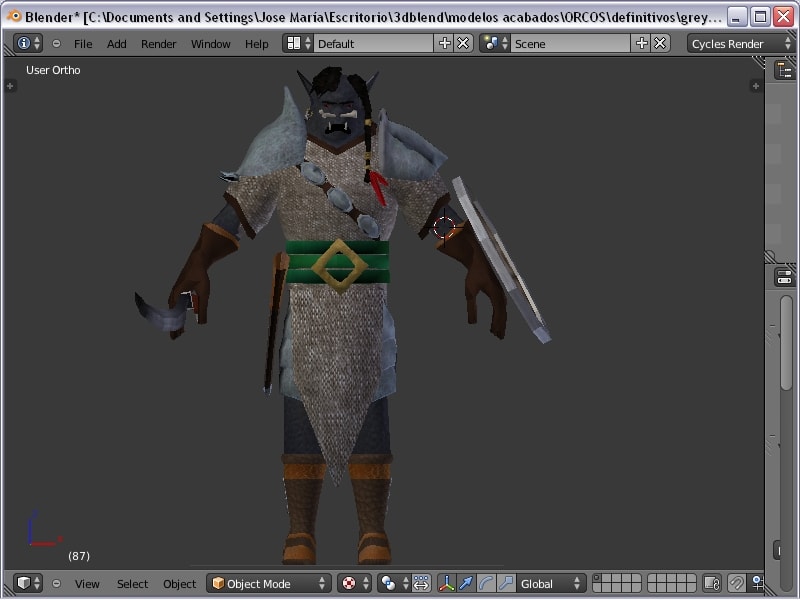The image size is (800, 600).
Task: Open the Cycles Render engine dropdown
Action: click(741, 43)
